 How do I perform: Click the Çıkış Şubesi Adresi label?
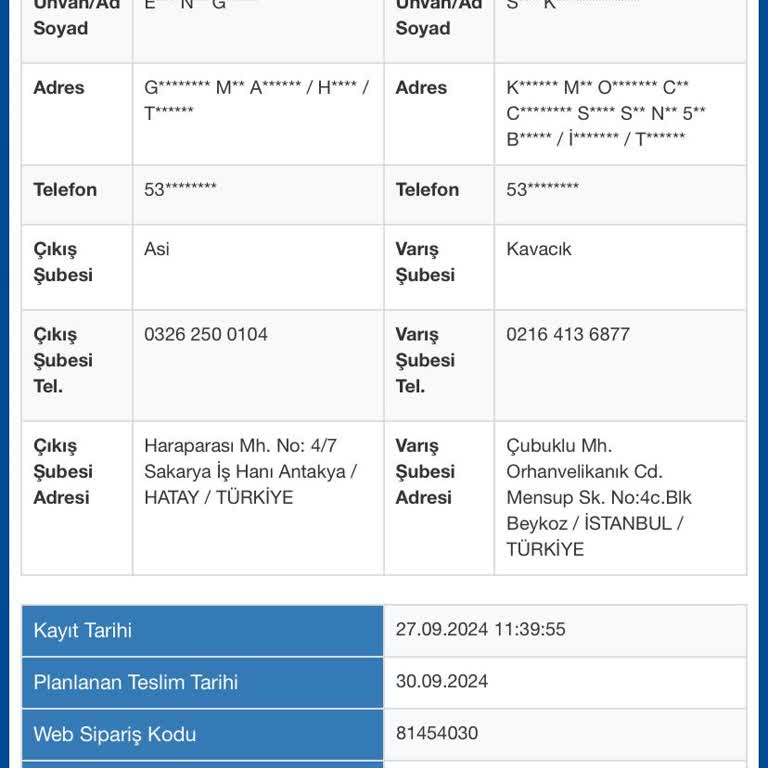(63, 471)
